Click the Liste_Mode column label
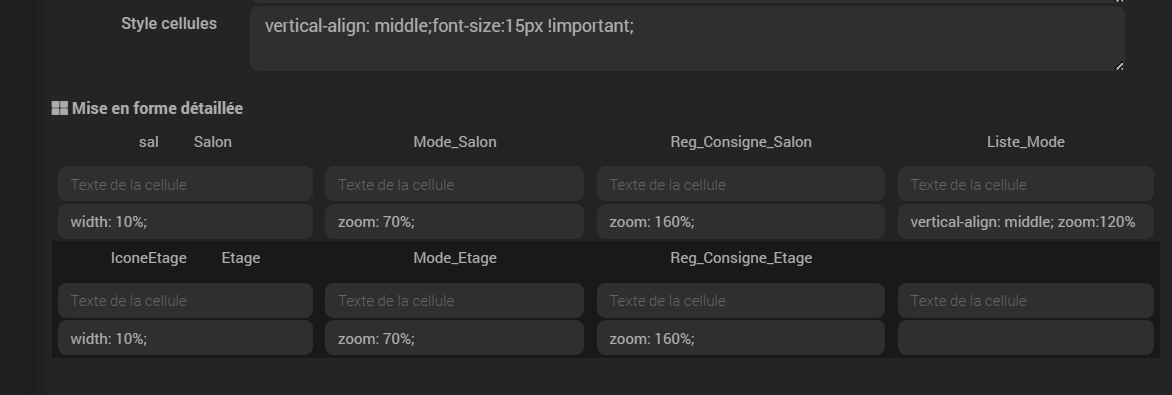Image resolution: width=1172 pixels, height=395 pixels. [x=1026, y=142]
